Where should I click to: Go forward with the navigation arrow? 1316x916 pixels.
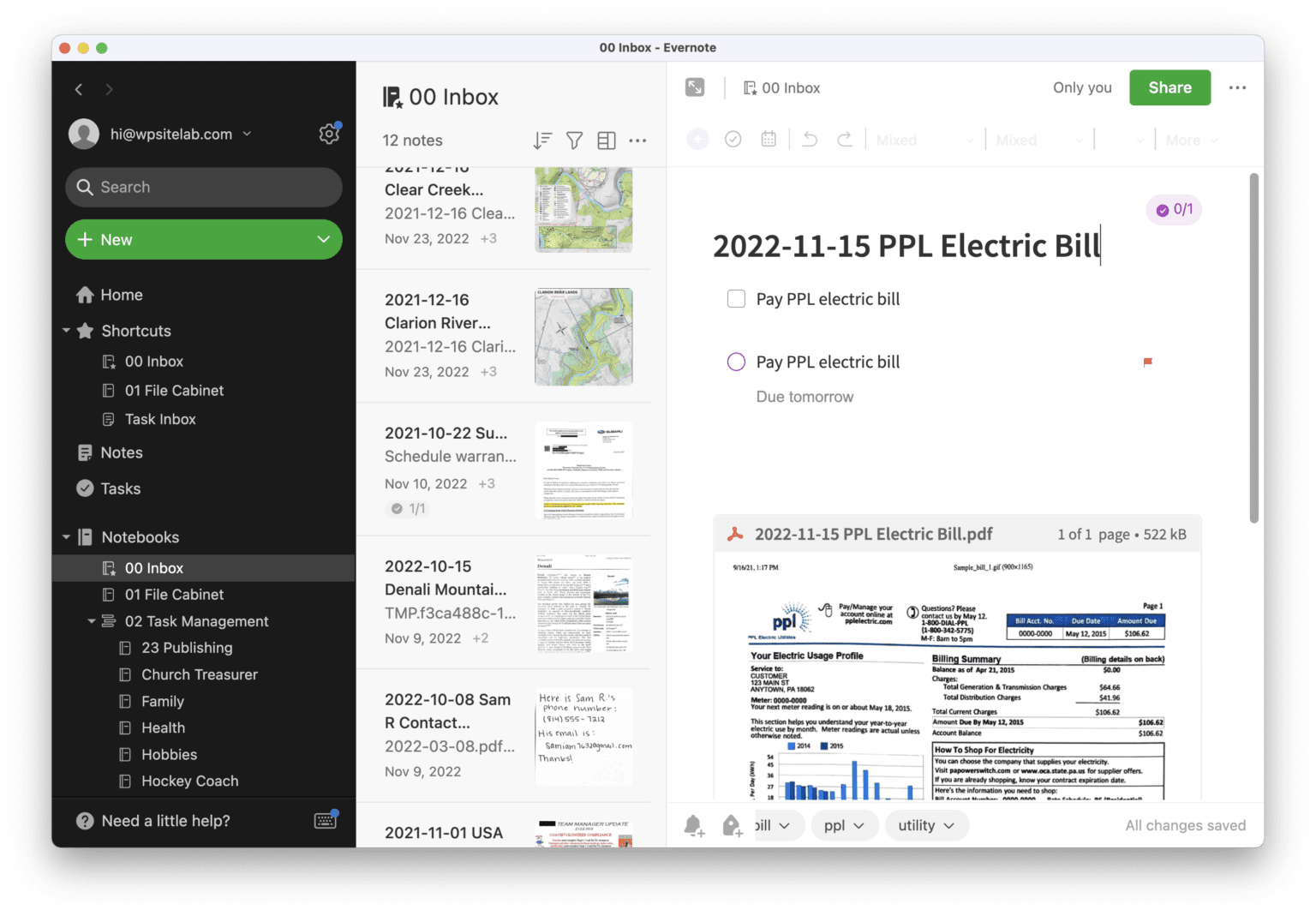tap(109, 89)
